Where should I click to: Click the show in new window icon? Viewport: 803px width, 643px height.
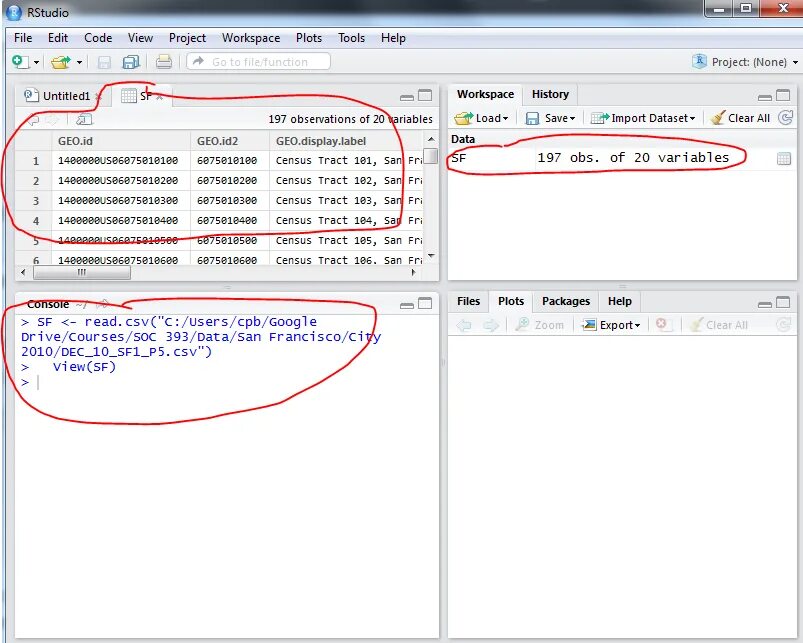(x=84, y=120)
